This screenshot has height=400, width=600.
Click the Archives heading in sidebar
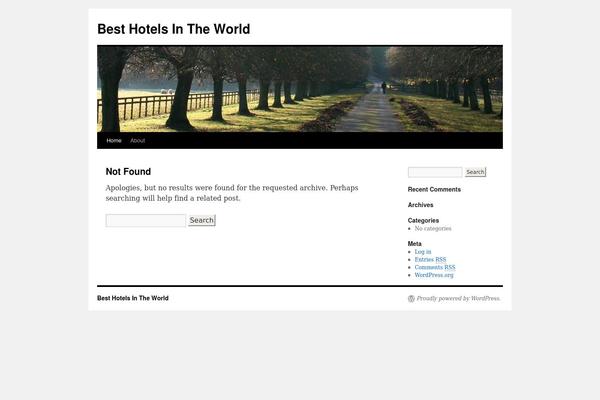tap(421, 205)
